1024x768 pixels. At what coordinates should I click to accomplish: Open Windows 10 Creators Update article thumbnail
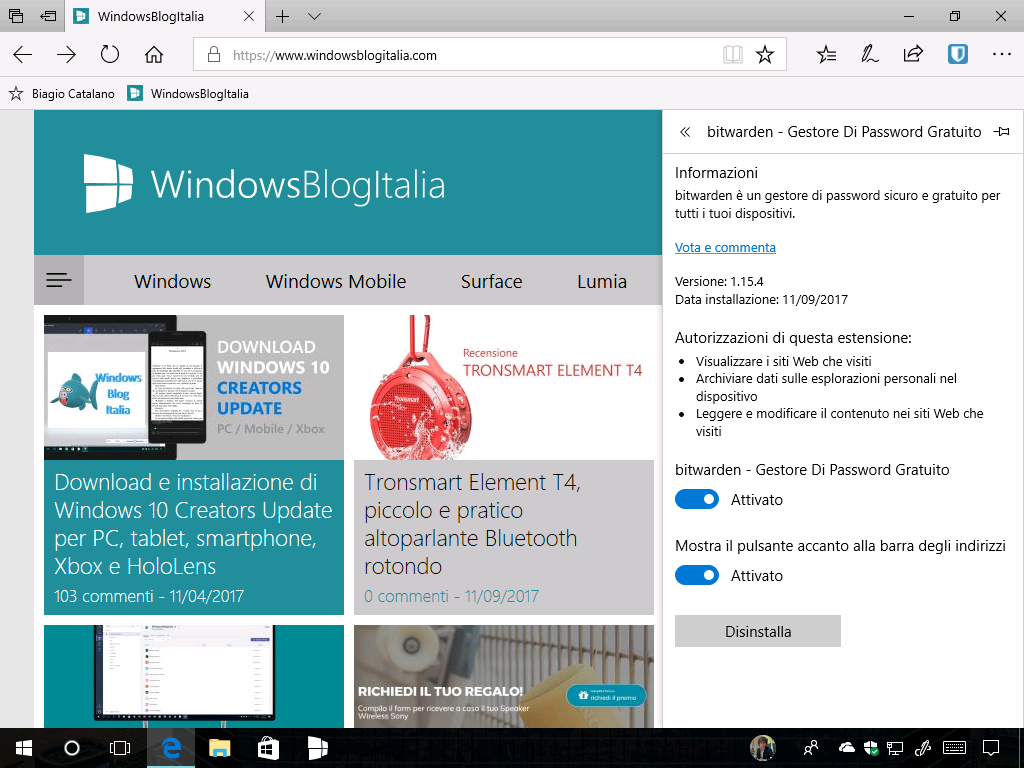click(x=194, y=388)
